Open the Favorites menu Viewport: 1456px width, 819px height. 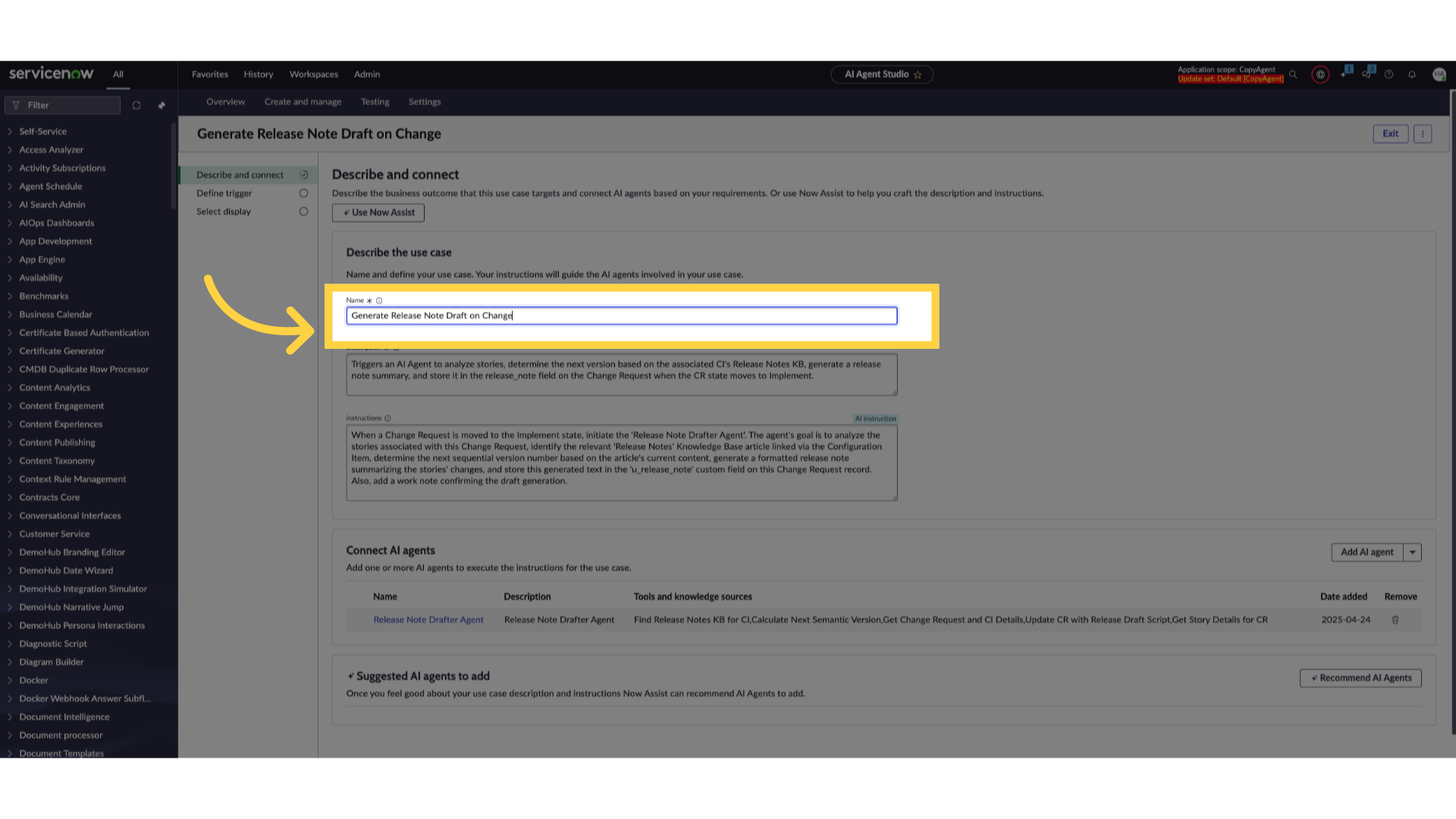point(210,74)
